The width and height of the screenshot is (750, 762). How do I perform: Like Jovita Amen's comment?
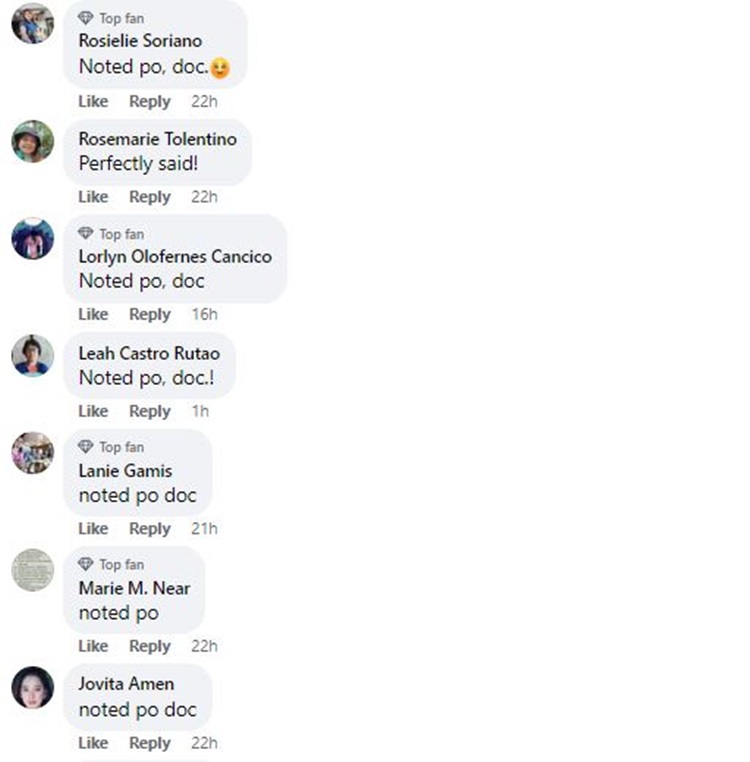click(93, 743)
